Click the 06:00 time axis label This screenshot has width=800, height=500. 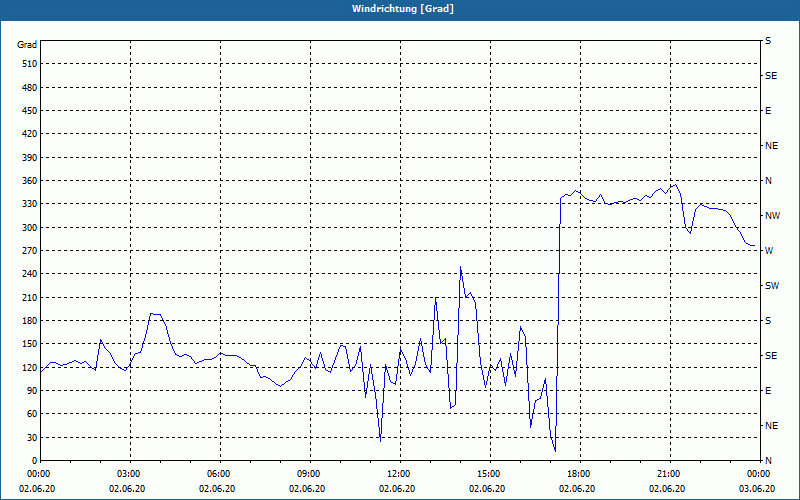[x=218, y=474]
